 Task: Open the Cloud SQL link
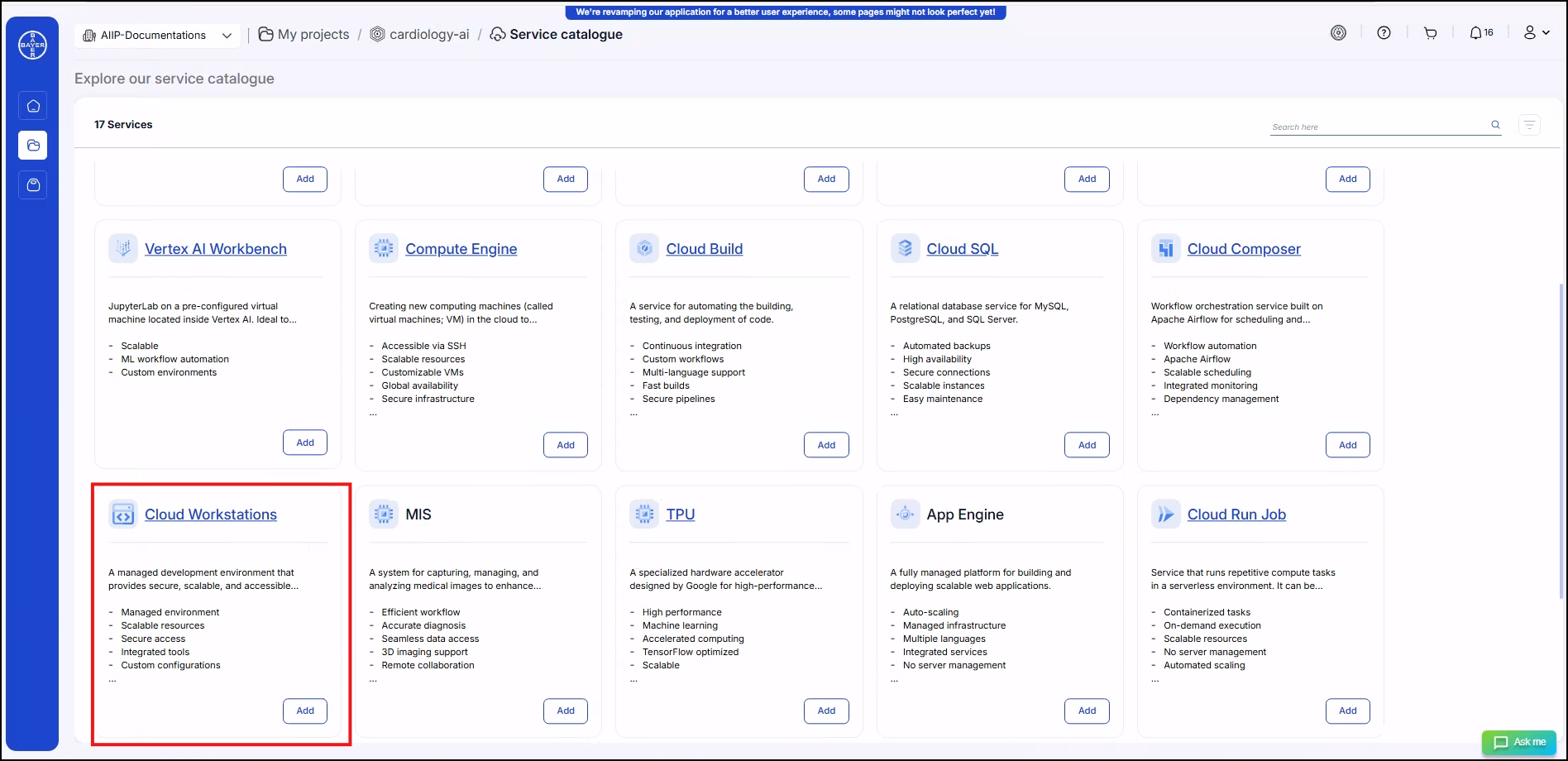tap(963, 249)
